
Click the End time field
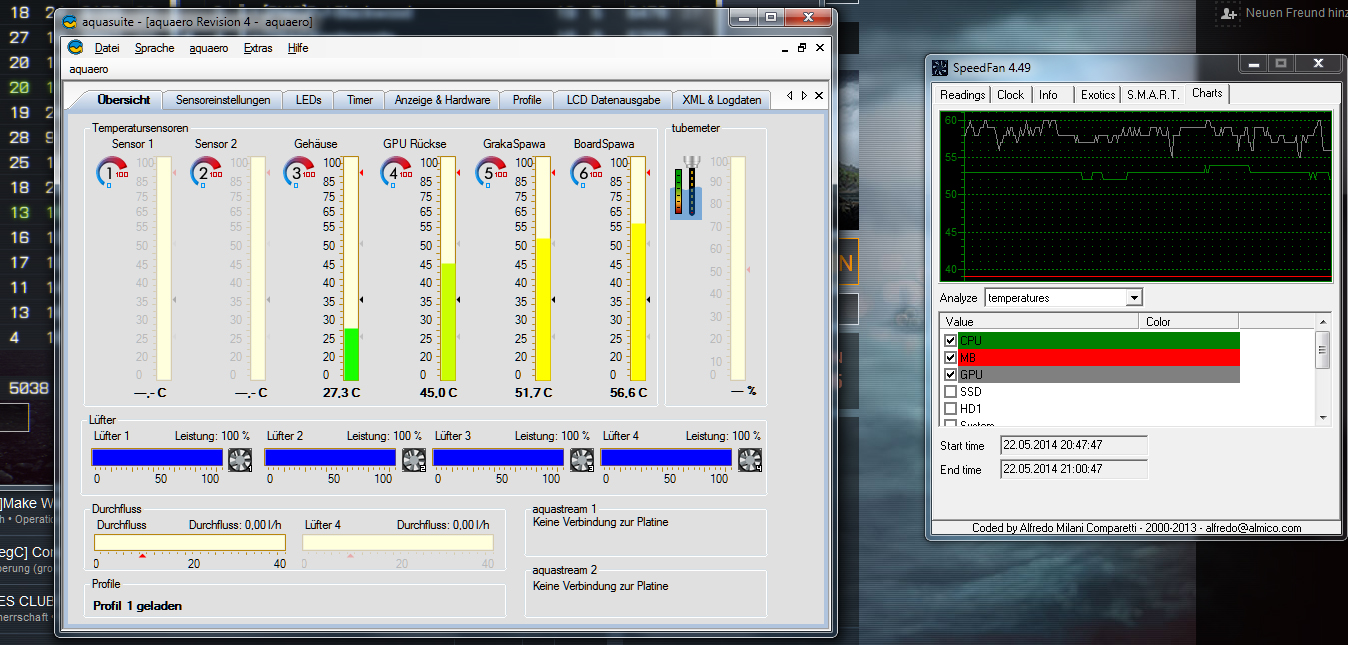click(1074, 469)
